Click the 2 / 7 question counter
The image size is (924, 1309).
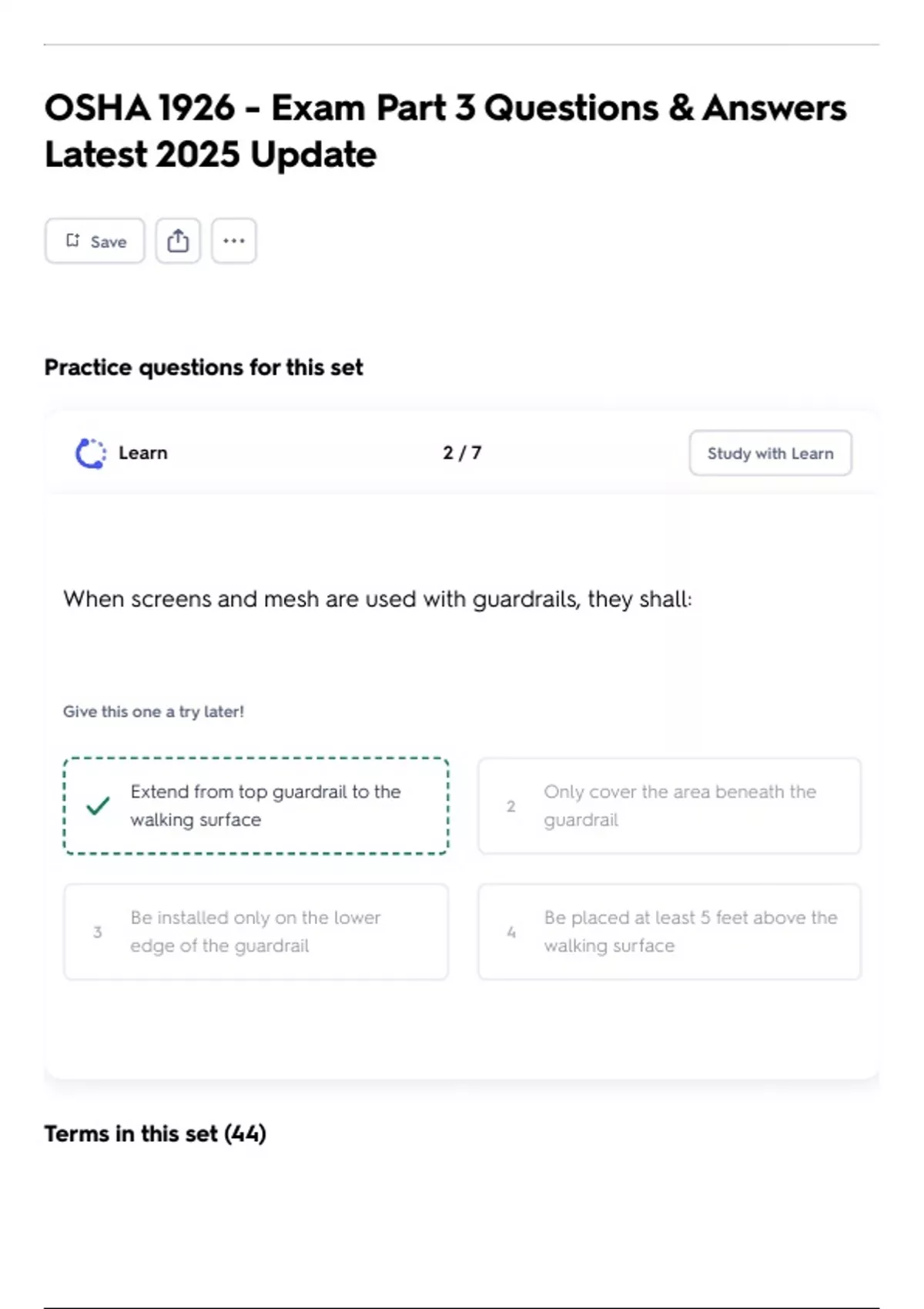462,453
